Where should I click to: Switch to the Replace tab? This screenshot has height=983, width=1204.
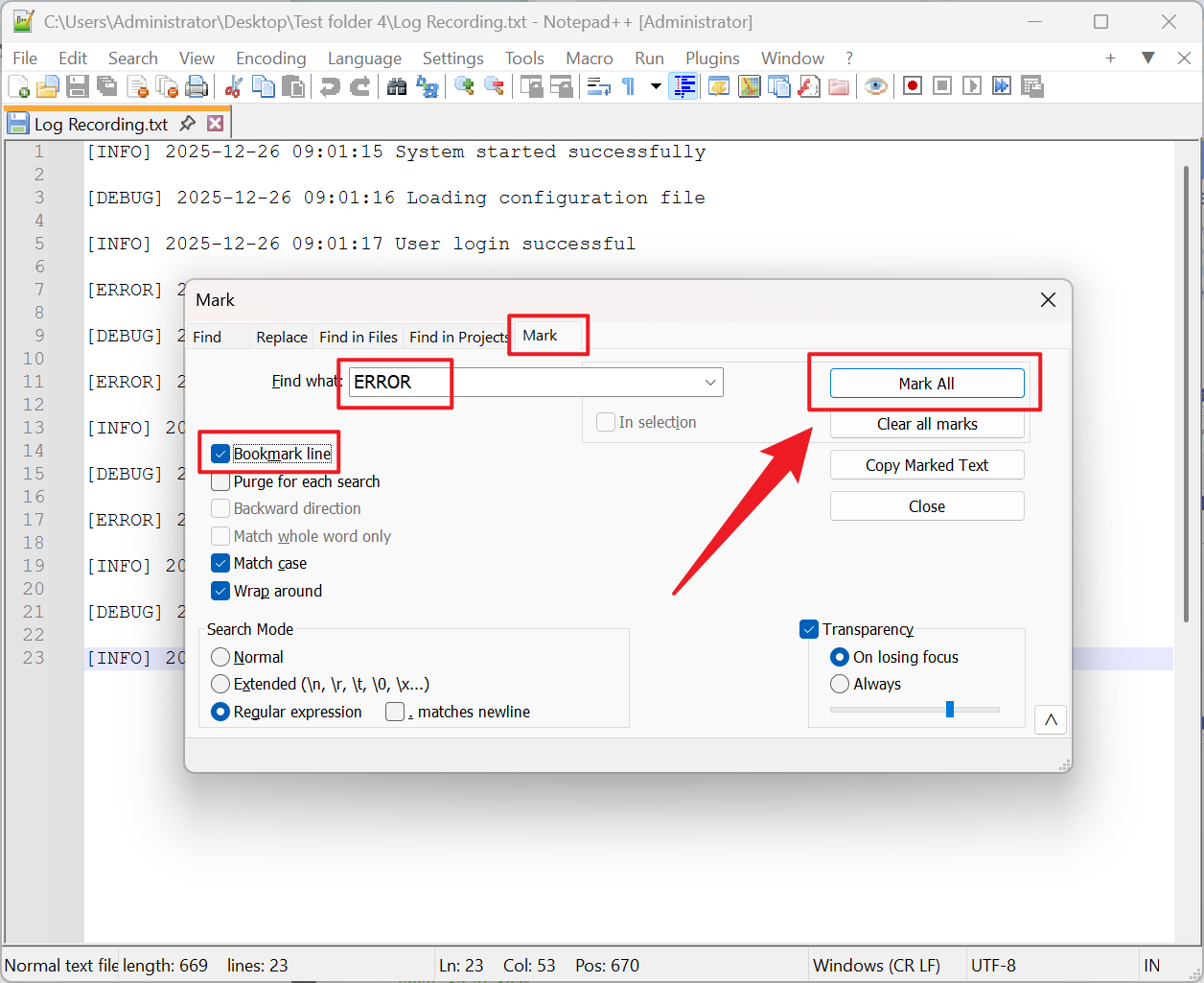point(282,337)
